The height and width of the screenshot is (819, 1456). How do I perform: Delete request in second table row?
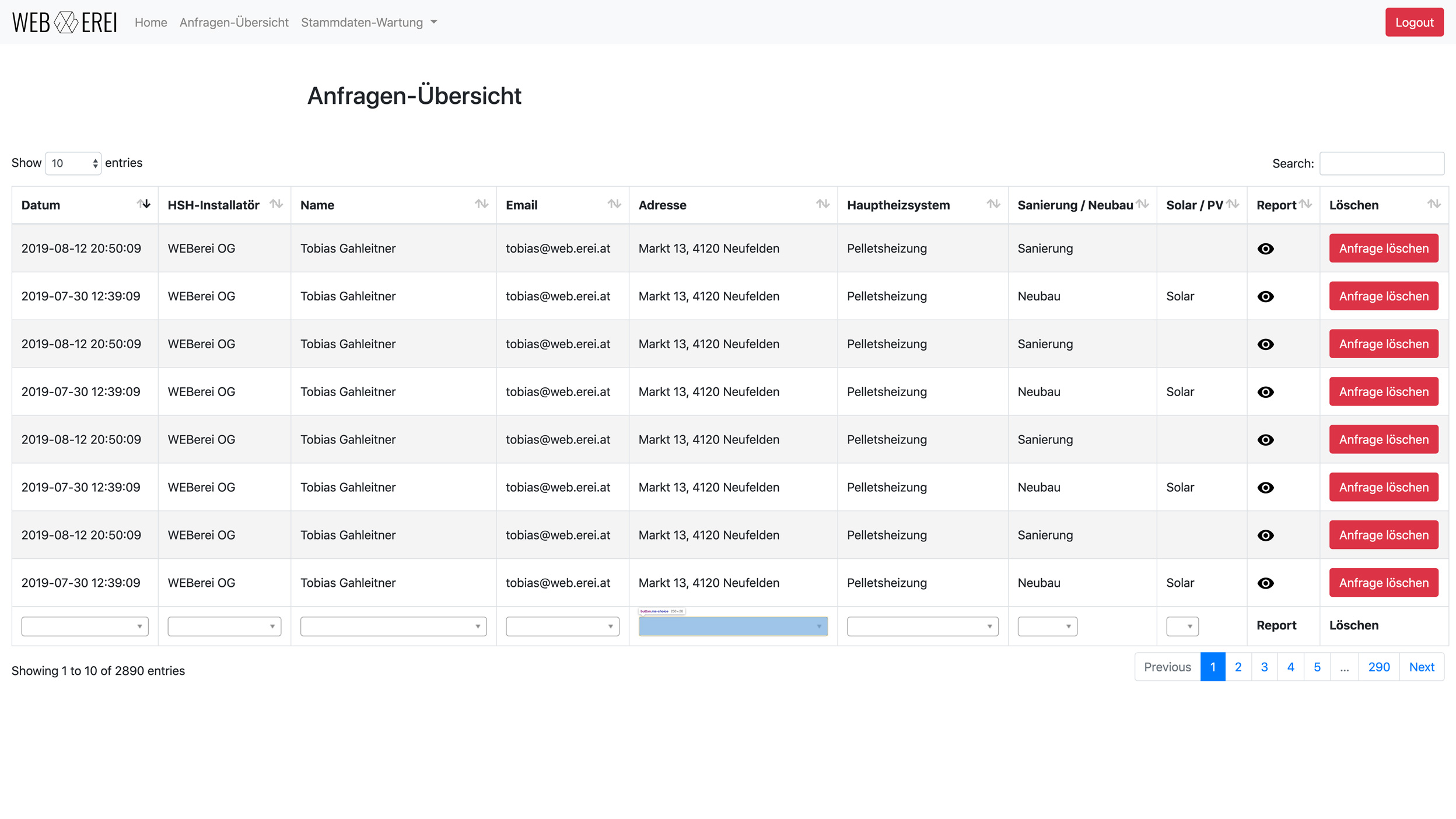point(1384,296)
